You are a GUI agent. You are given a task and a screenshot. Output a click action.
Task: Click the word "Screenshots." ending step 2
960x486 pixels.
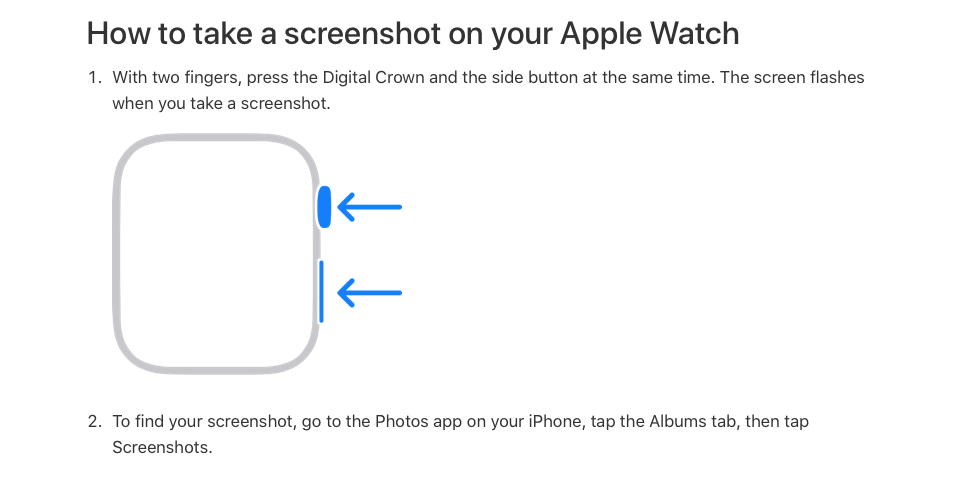click(162, 447)
